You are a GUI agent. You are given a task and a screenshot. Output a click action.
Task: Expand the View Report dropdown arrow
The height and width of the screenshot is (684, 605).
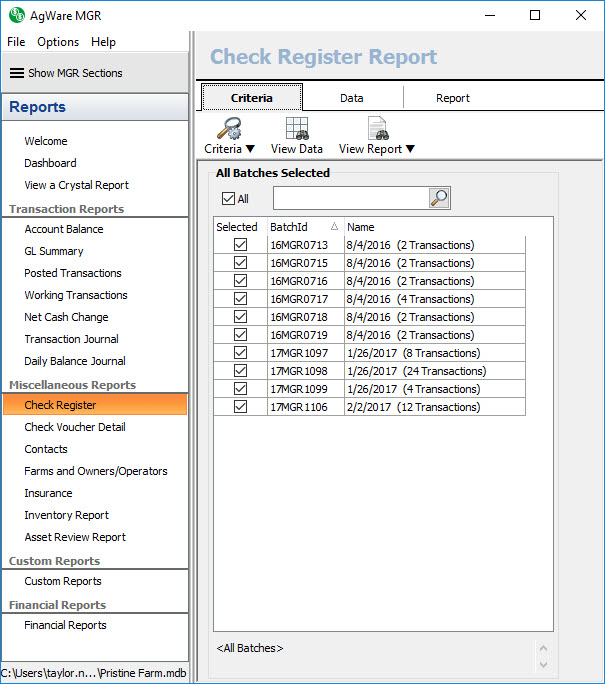(410, 149)
